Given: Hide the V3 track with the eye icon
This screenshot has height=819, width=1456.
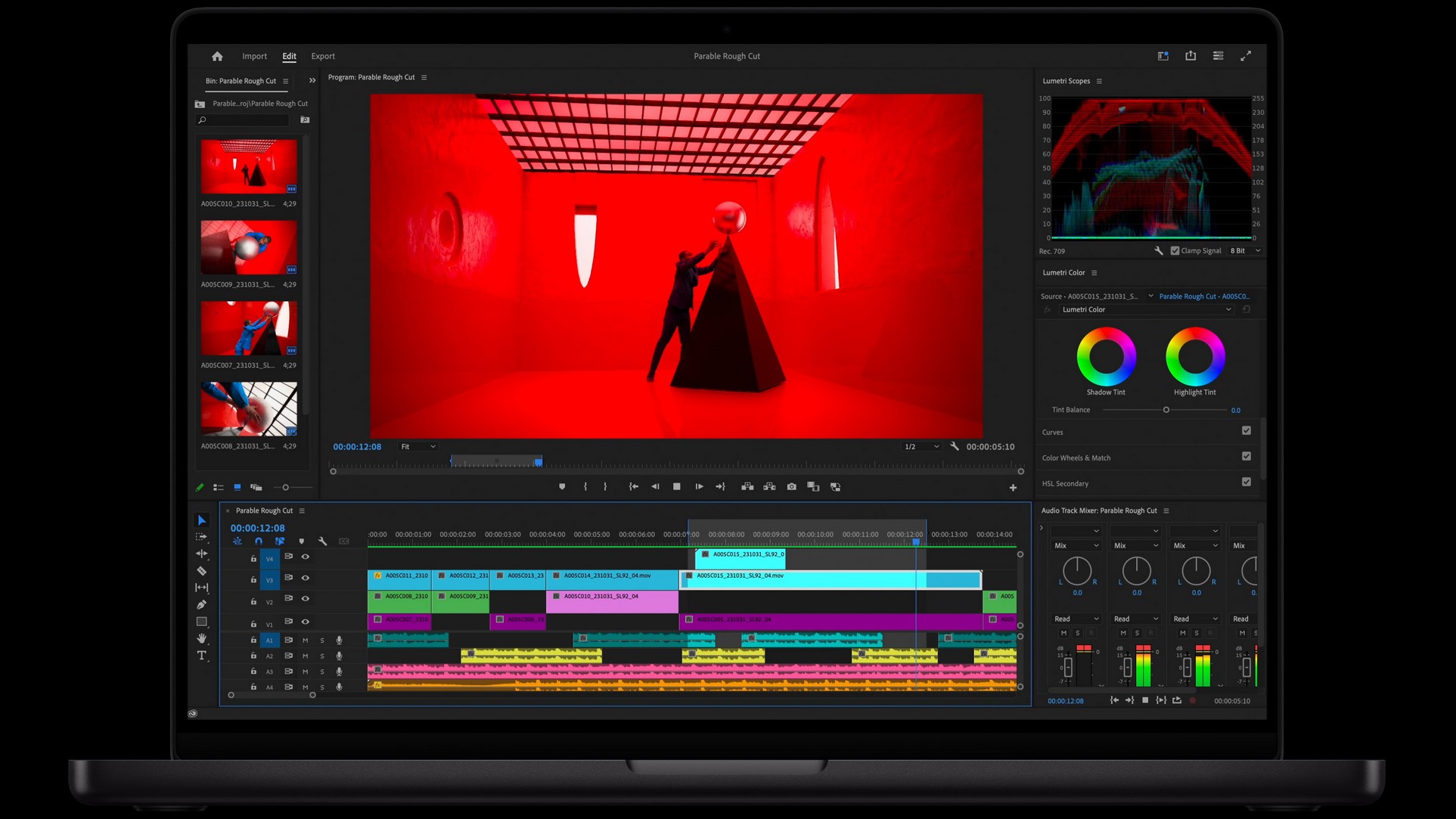Looking at the screenshot, I should click(306, 578).
